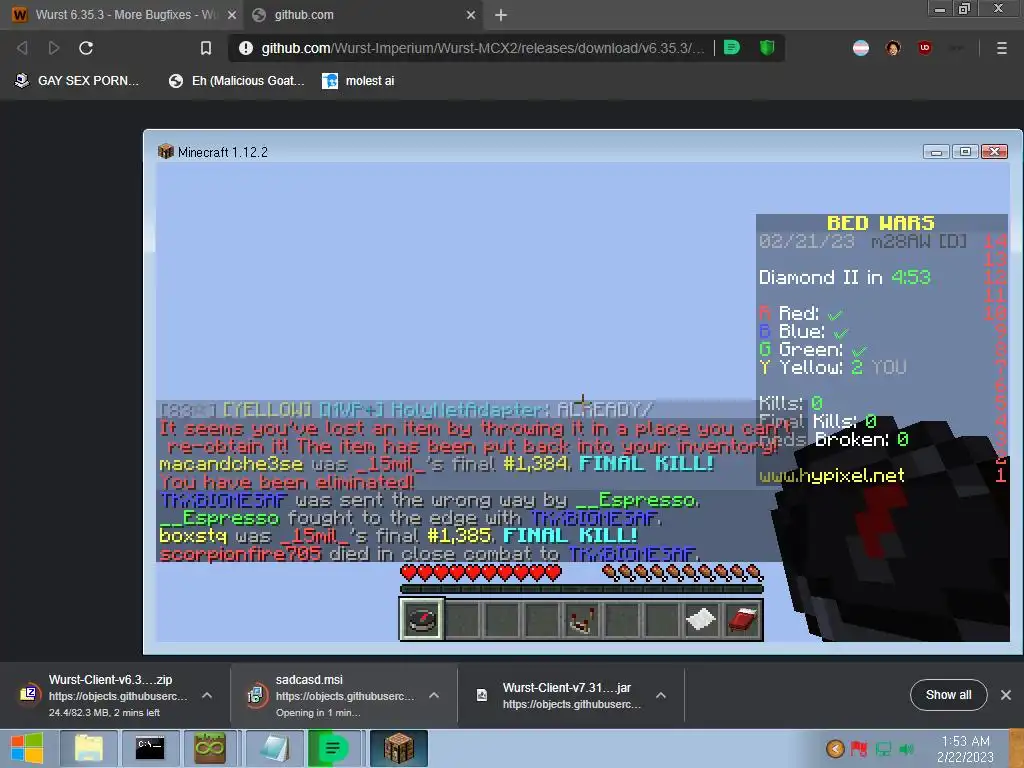Image resolution: width=1024 pixels, height=768 pixels.
Task: Expand options for Wurst-Client-v6.3 zip download
Action: pyautogui.click(x=207, y=696)
